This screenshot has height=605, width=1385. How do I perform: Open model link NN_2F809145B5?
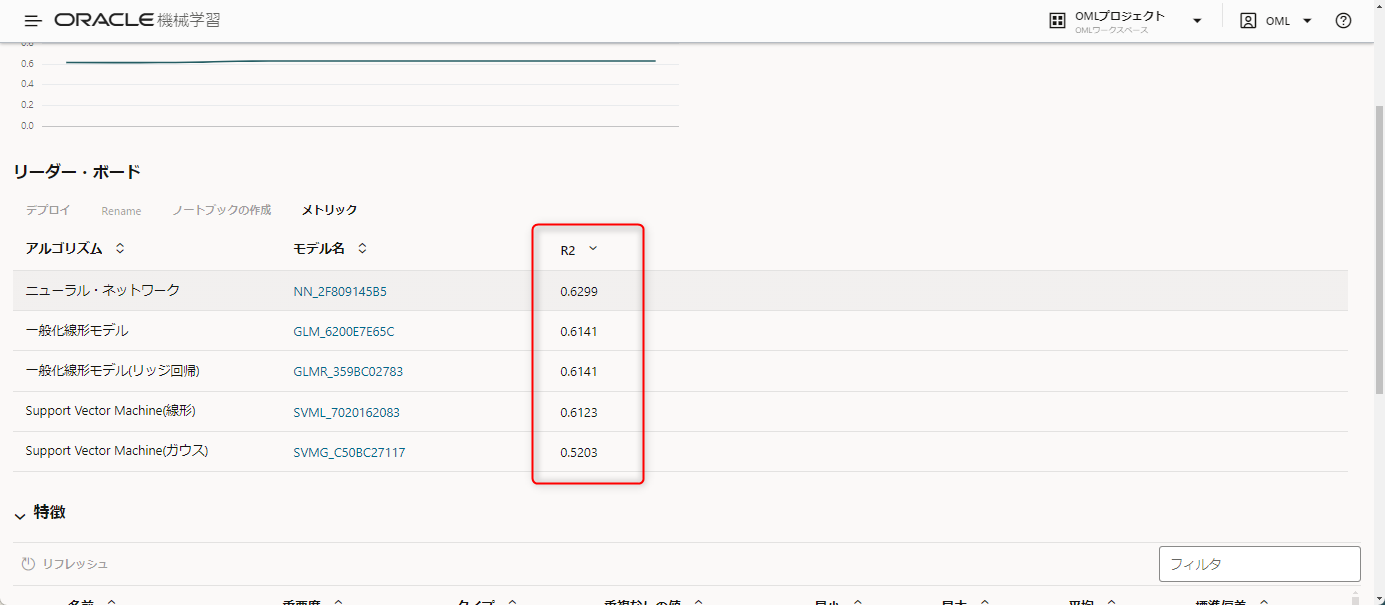340,292
